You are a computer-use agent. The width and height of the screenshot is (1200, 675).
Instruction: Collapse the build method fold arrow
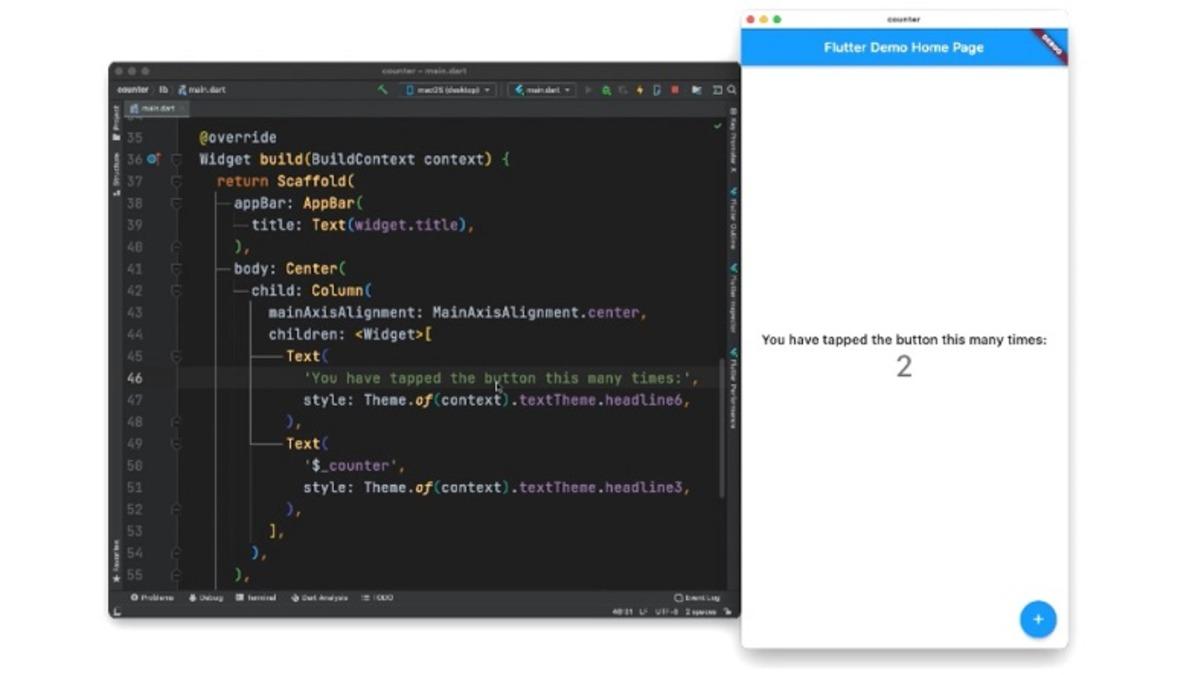[176, 158]
